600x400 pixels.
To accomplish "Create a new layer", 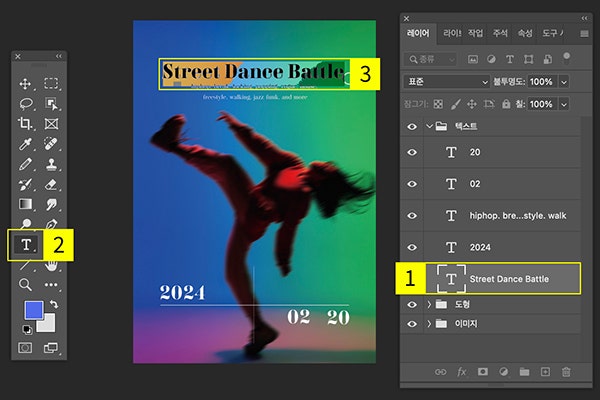I will click(545, 372).
